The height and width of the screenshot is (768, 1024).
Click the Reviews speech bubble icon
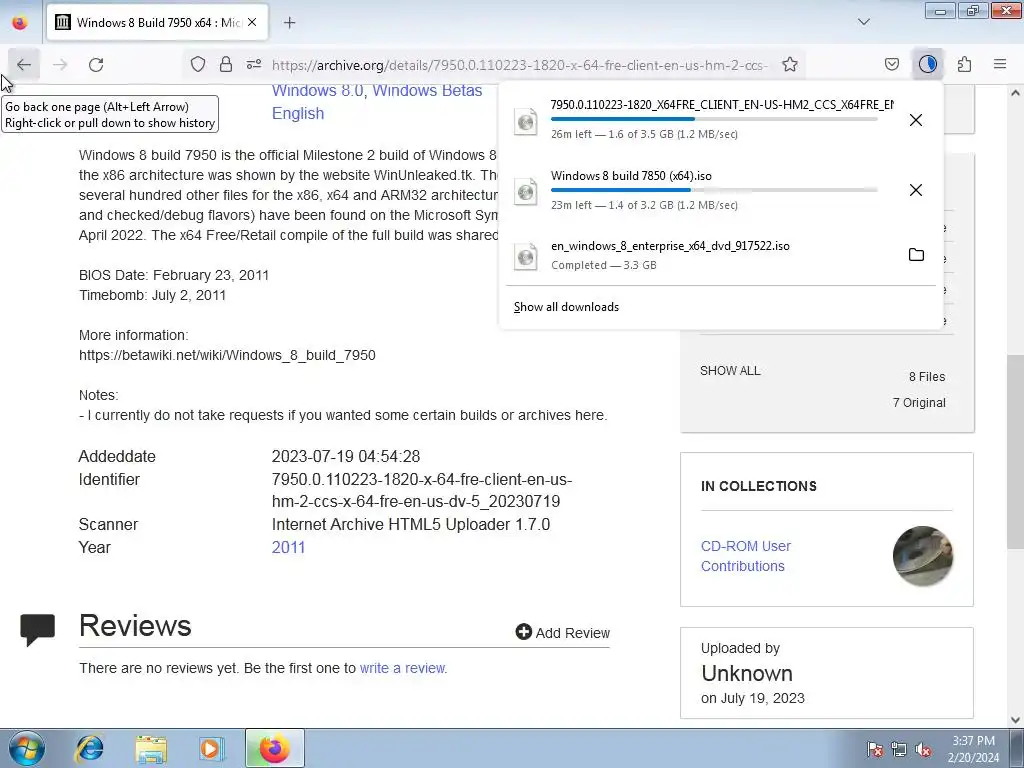click(x=37, y=630)
